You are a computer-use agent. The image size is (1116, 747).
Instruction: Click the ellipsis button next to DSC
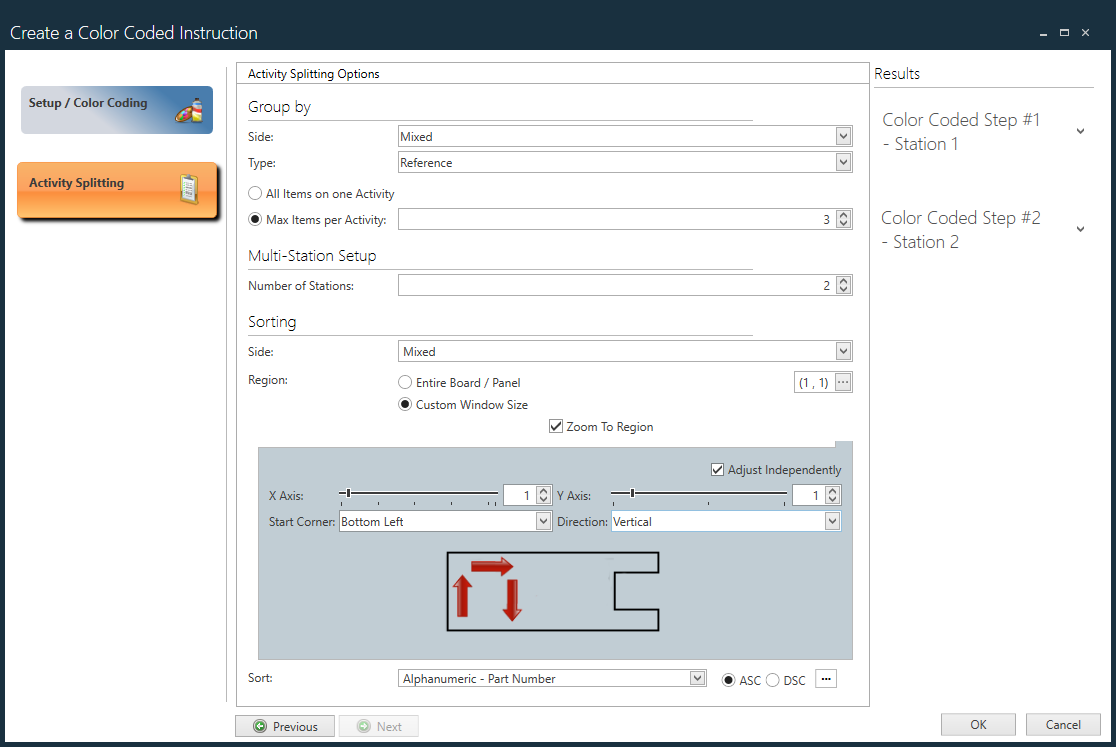pos(826,679)
